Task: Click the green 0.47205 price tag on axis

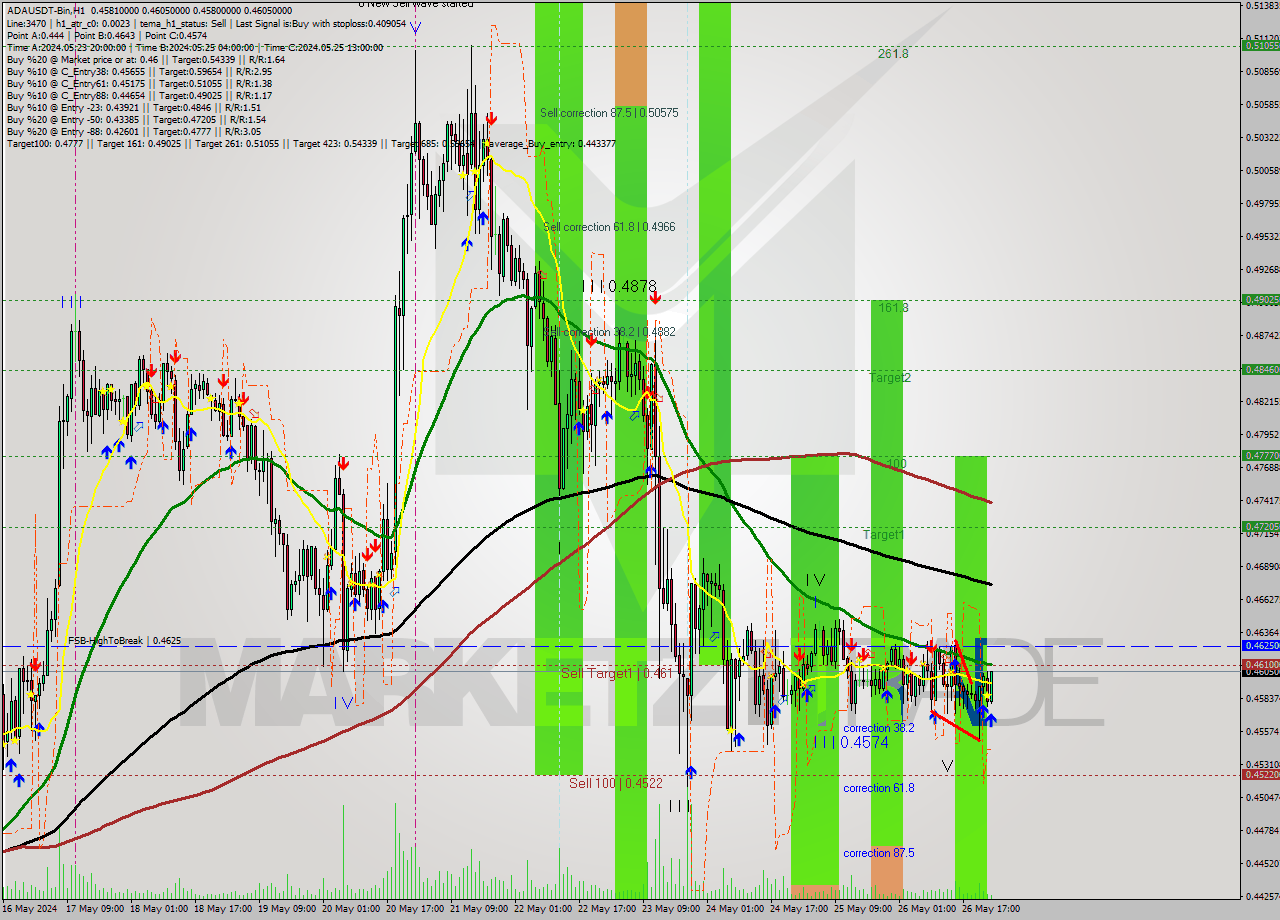Action: pos(1261,526)
